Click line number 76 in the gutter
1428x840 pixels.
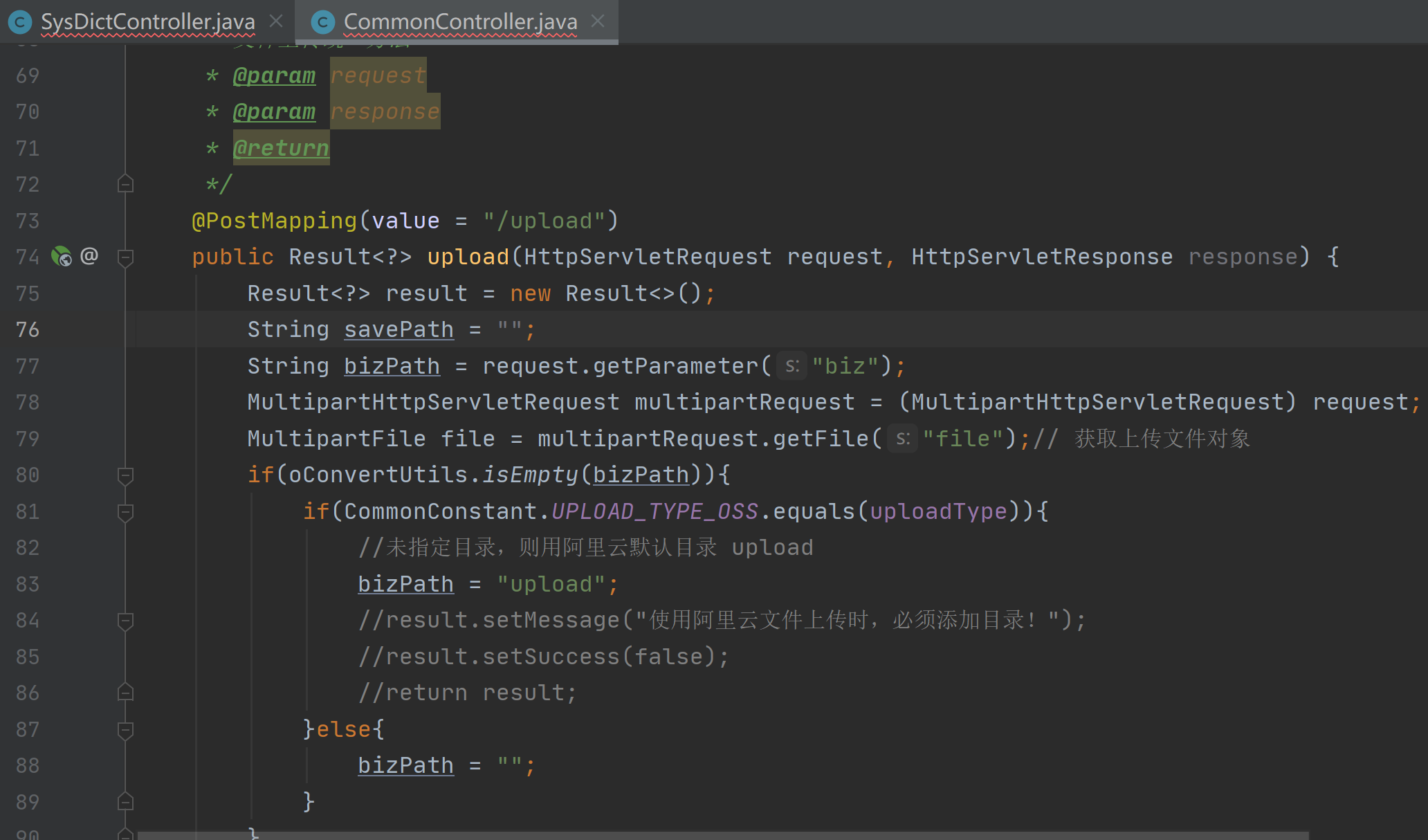tap(28, 329)
